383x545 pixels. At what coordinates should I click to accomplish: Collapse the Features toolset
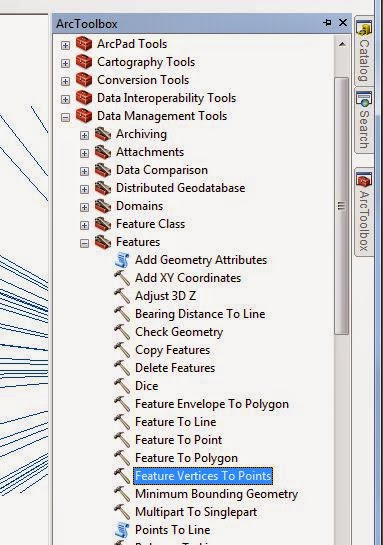(84, 243)
